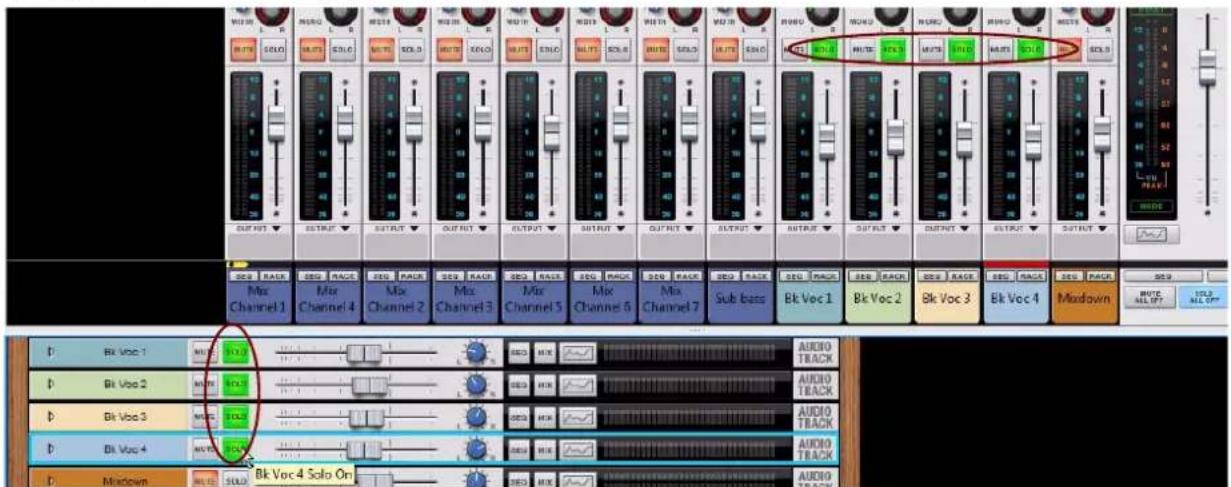This screenshot has width=1231, height=487.
Task: Unsolo Bk Voc 2 sequencer track
Action: pyautogui.click(x=236, y=383)
